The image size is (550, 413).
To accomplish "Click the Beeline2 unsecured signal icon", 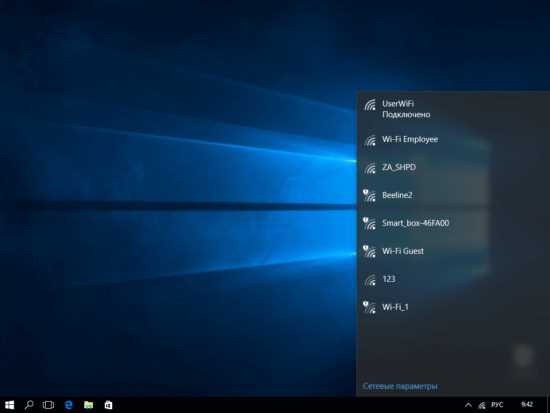I will [x=369, y=195].
